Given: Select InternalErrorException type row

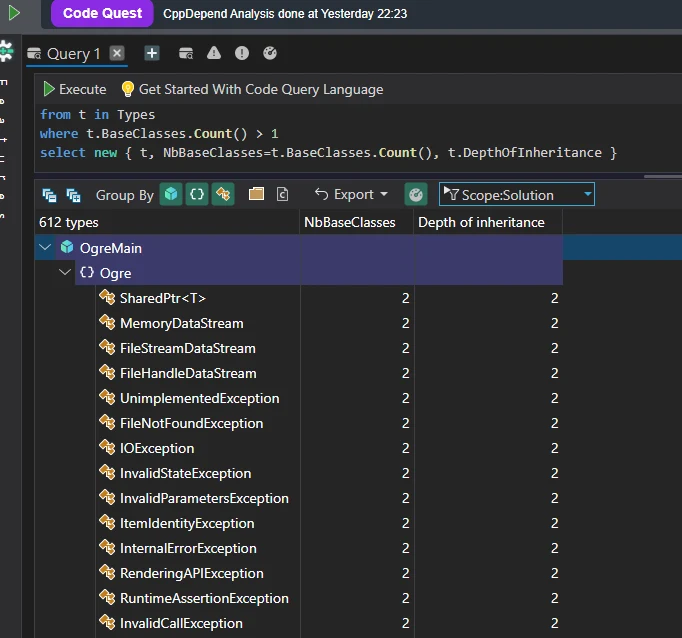Looking at the screenshot, I should [329, 548].
